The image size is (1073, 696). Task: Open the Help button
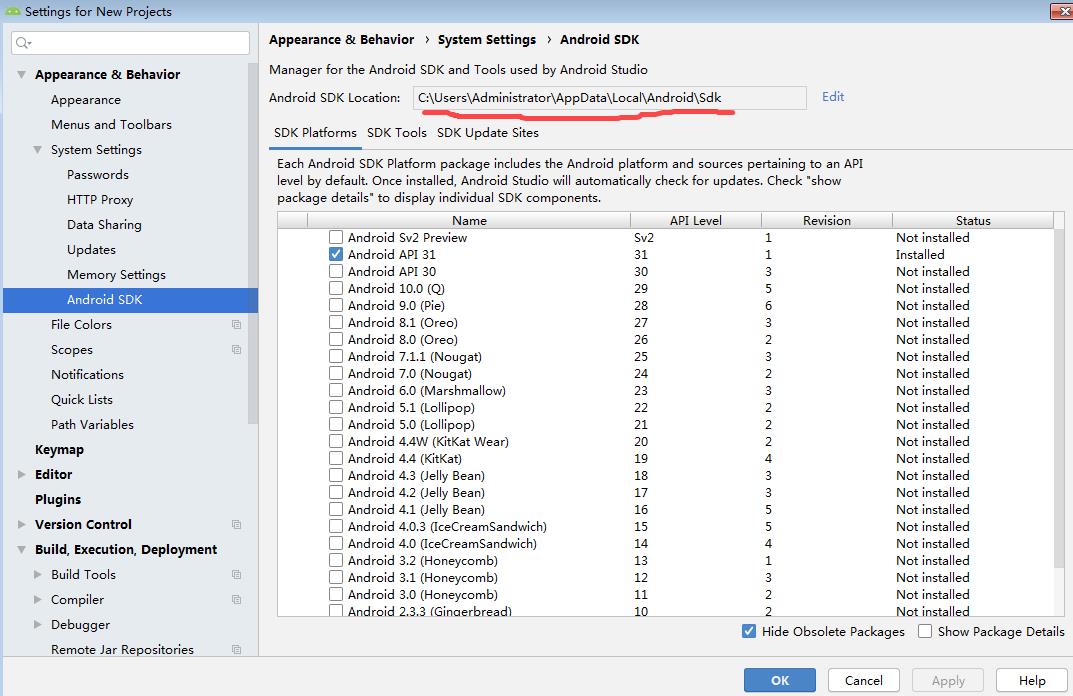(x=1032, y=680)
